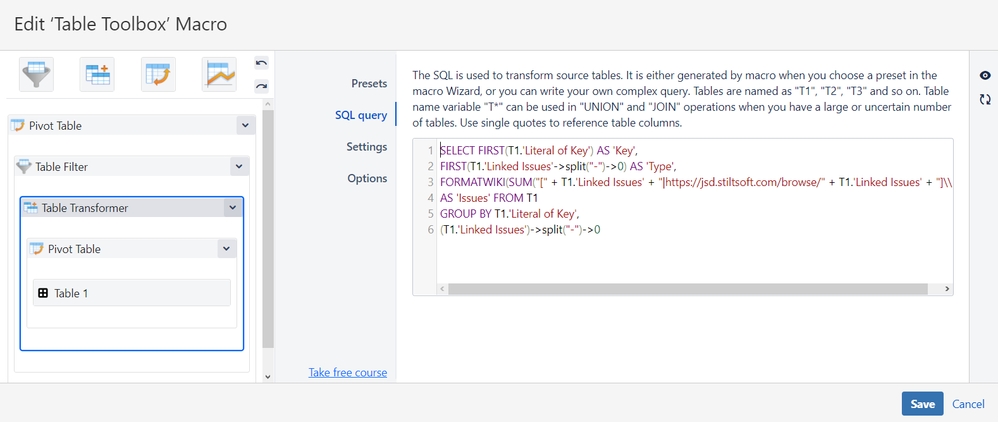Image resolution: width=998 pixels, height=422 pixels.
Task: Expand outer Pivot Table dropdown chevron
Action: [x=246, y=125]
